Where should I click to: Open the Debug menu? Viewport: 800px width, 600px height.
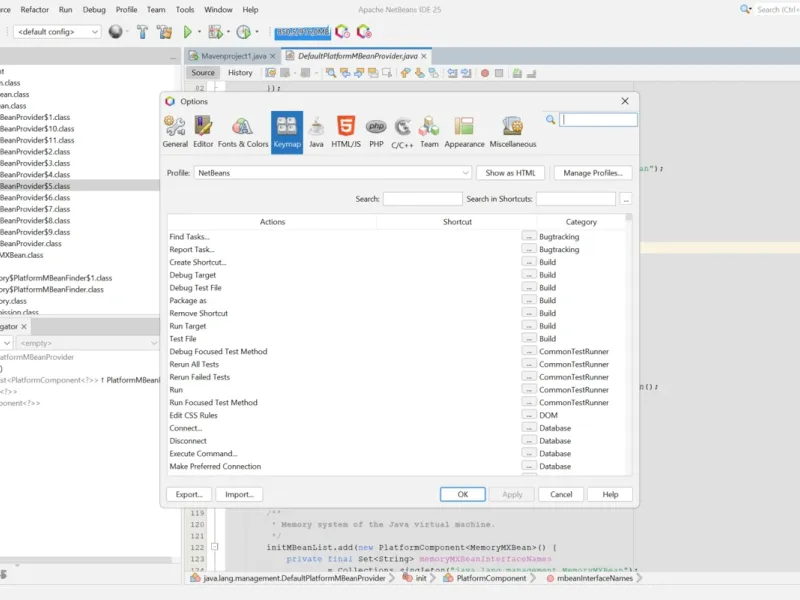(94, 10)
